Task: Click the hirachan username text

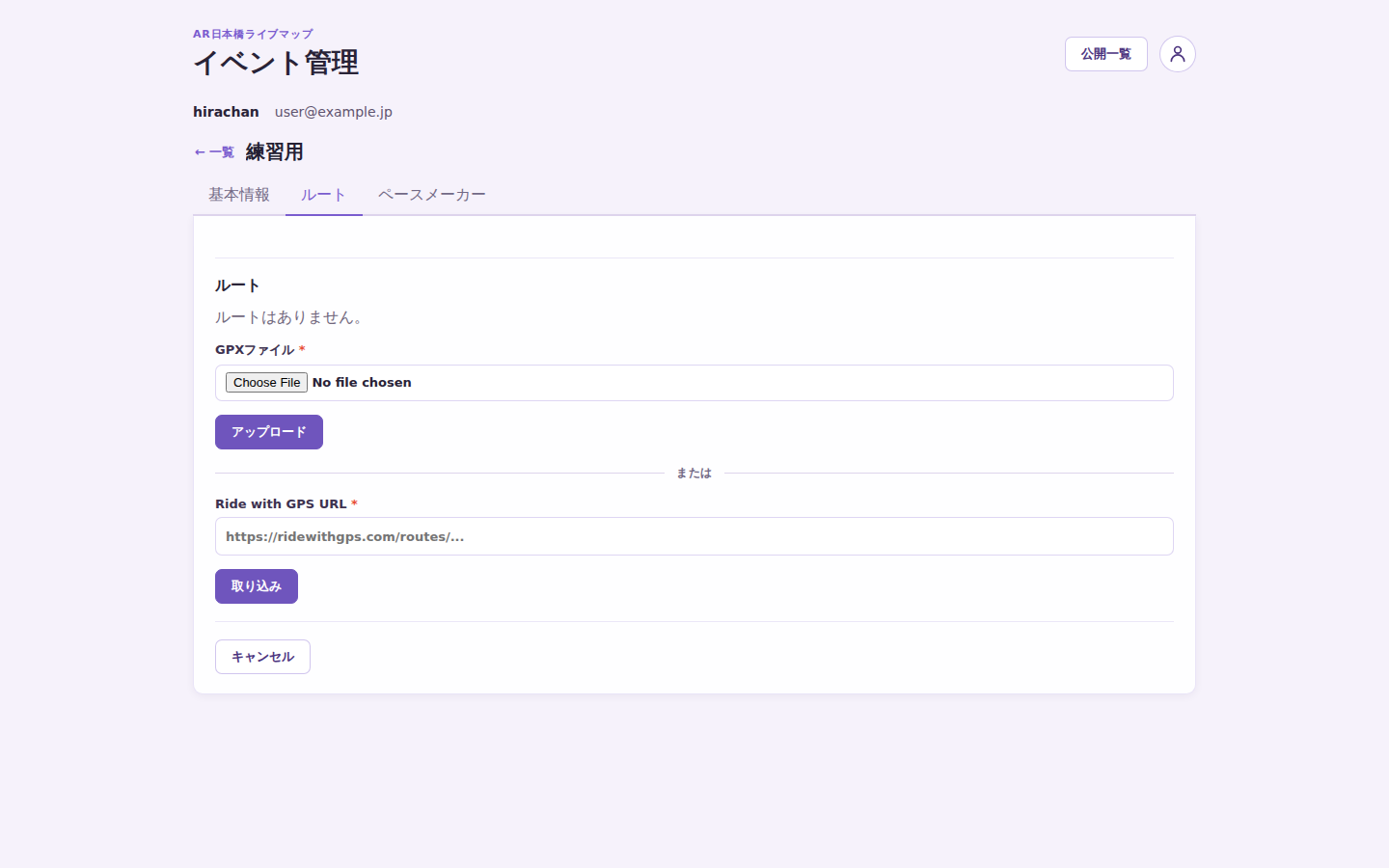Action: (226, 112)
